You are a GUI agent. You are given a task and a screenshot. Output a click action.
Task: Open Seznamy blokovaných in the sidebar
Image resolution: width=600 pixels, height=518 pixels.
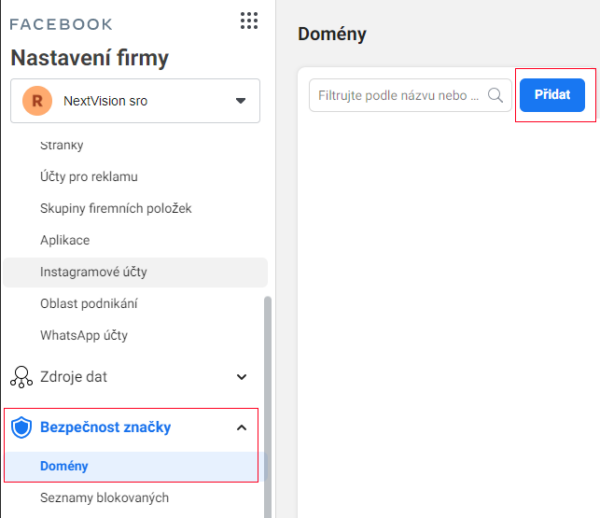click(x=104, y=497)
